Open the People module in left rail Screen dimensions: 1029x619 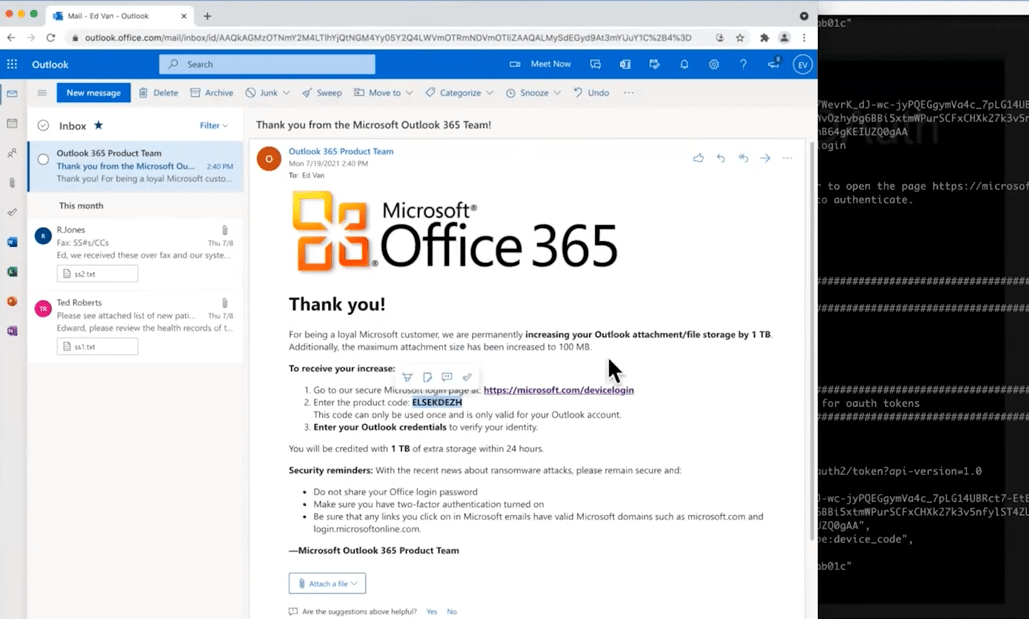[x=12, y=153]
